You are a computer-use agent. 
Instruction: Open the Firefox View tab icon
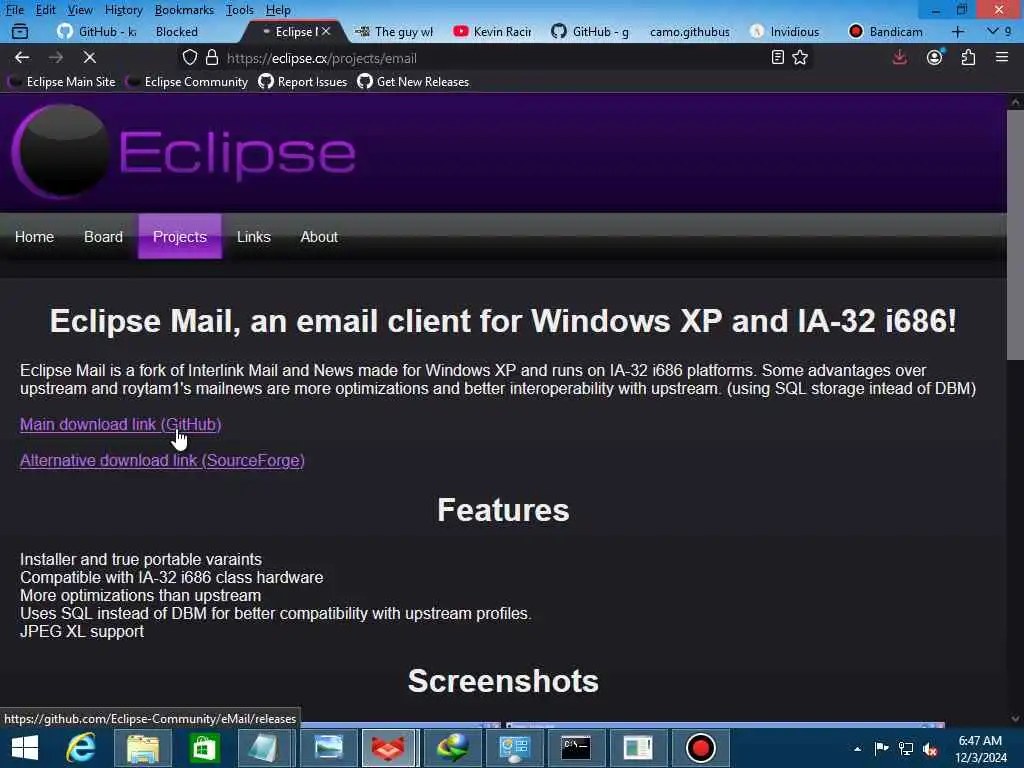point(20,31)
